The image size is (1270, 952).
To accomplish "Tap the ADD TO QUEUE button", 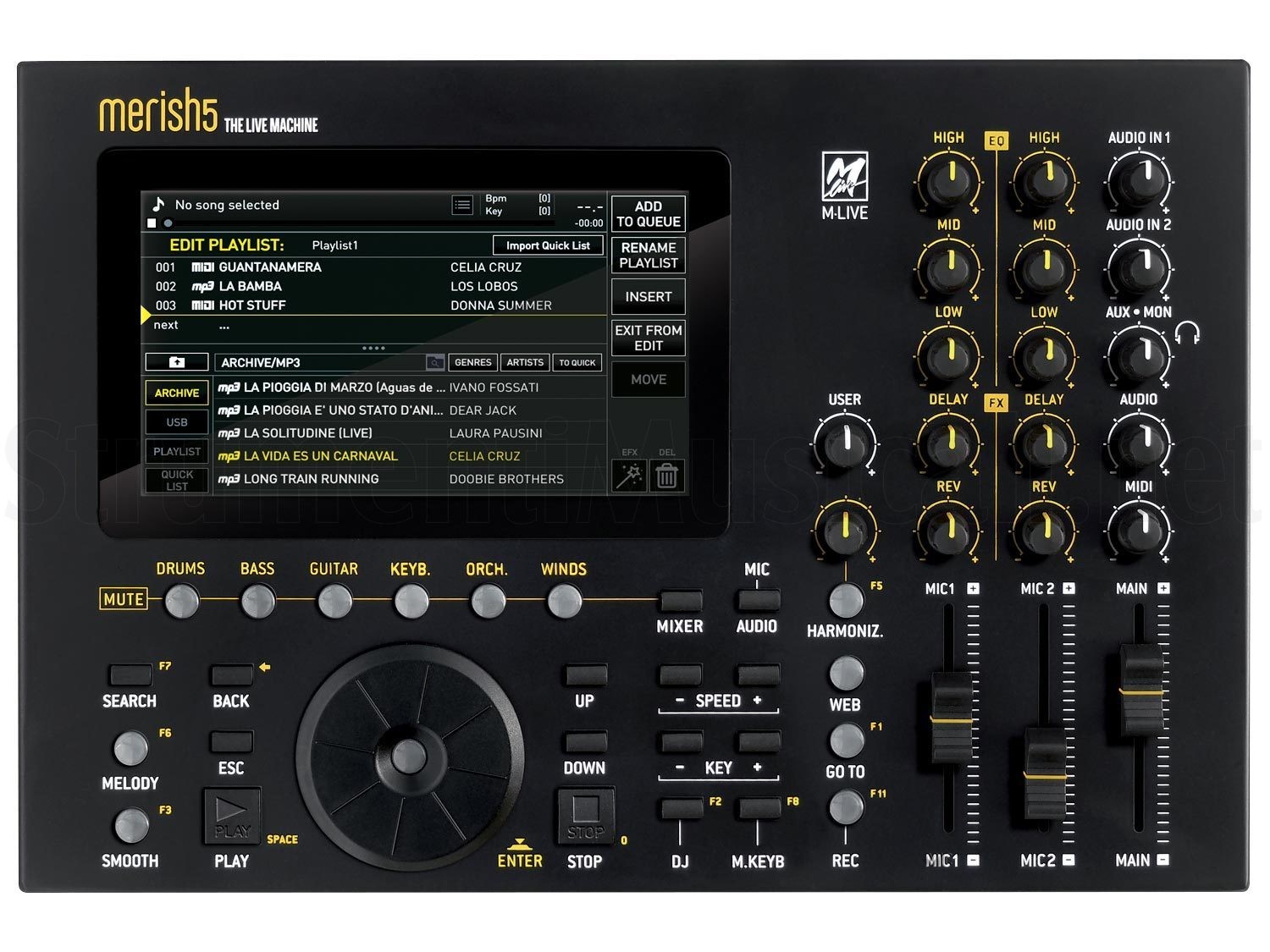I will tap(648, 214).
